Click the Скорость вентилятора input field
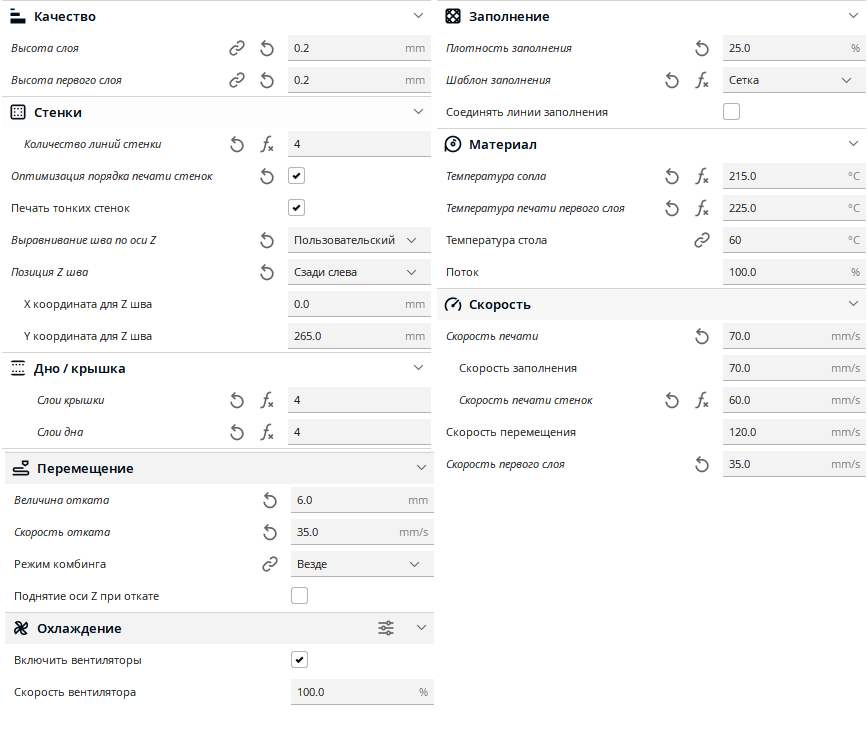 click(362, 692)
